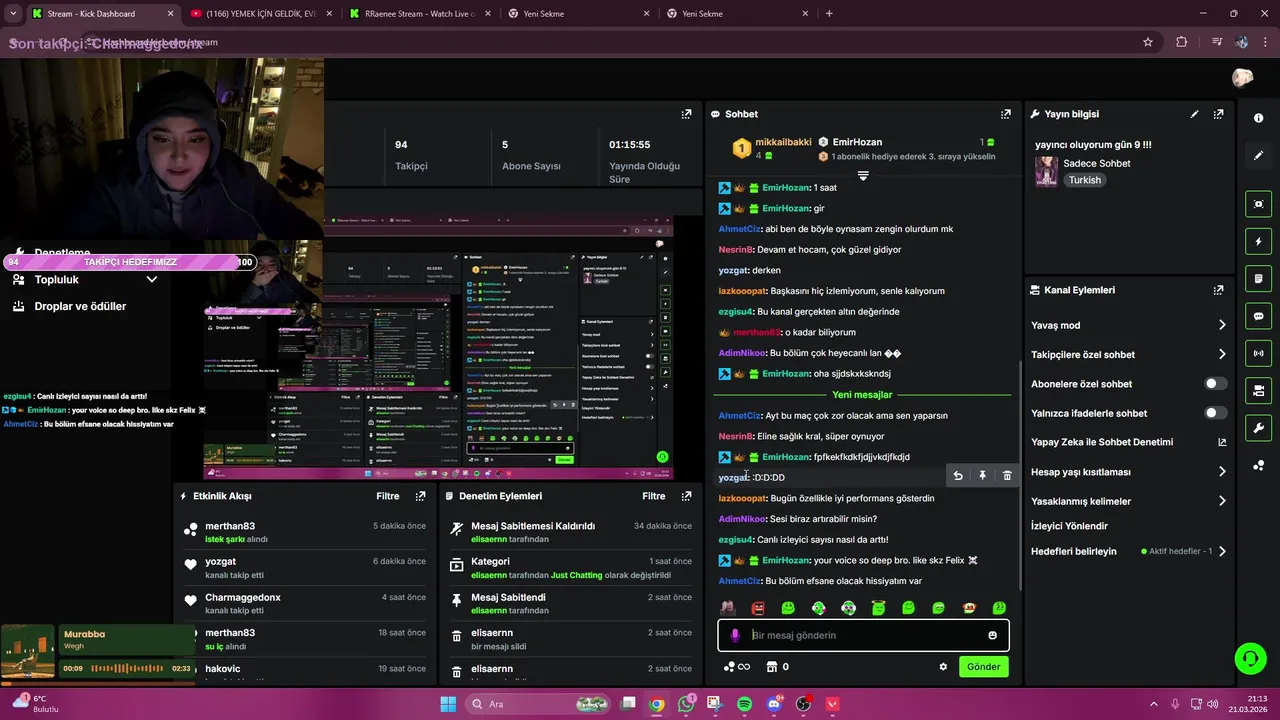The width and height of the screenshot is (1280, 720).
Task: Click the profile avatar at top right
Action: click(x=1243, y=78)
